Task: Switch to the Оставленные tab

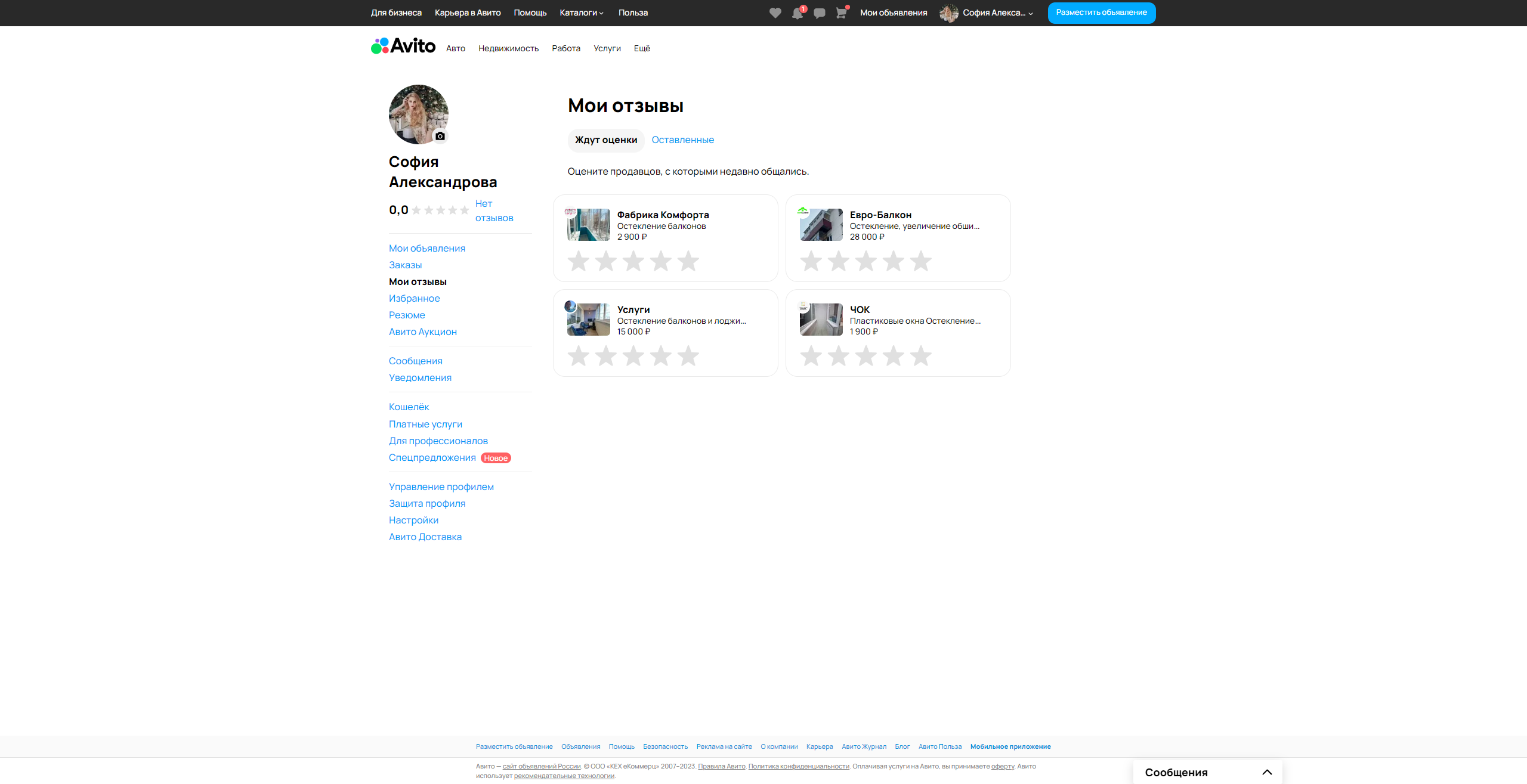Action: [682, 140]
